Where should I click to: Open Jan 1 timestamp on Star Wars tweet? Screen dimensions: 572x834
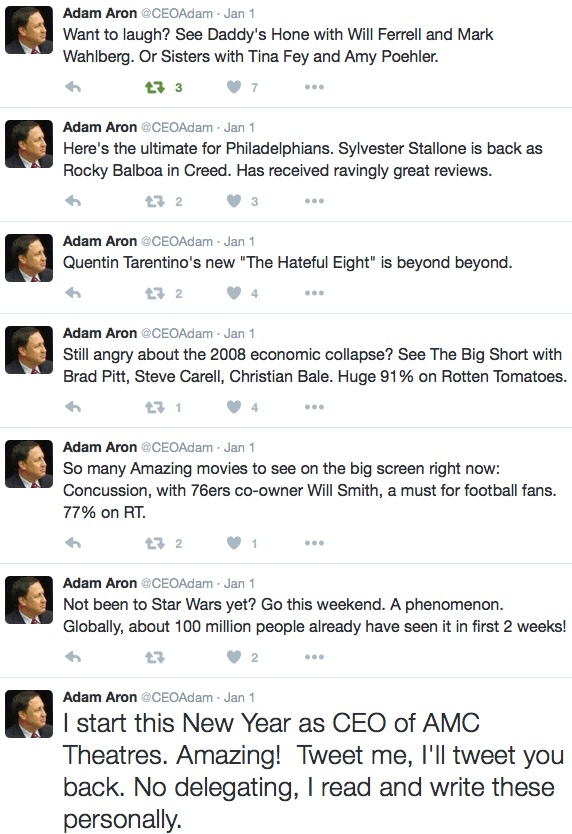(x=239, y=583)
